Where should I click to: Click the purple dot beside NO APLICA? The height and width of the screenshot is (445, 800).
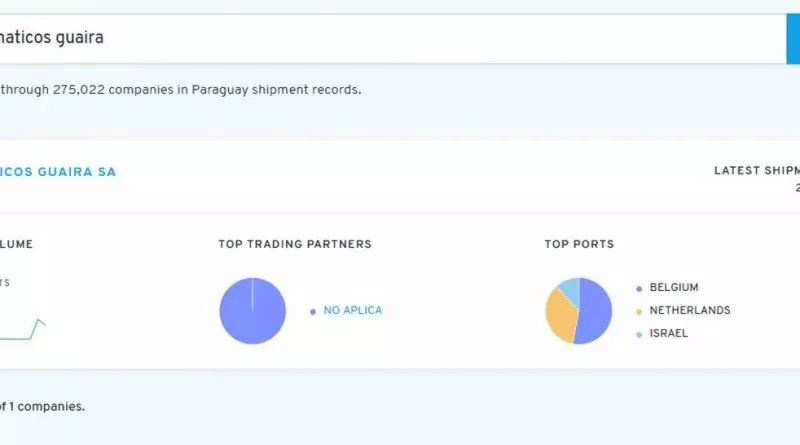tap(313, 311)
